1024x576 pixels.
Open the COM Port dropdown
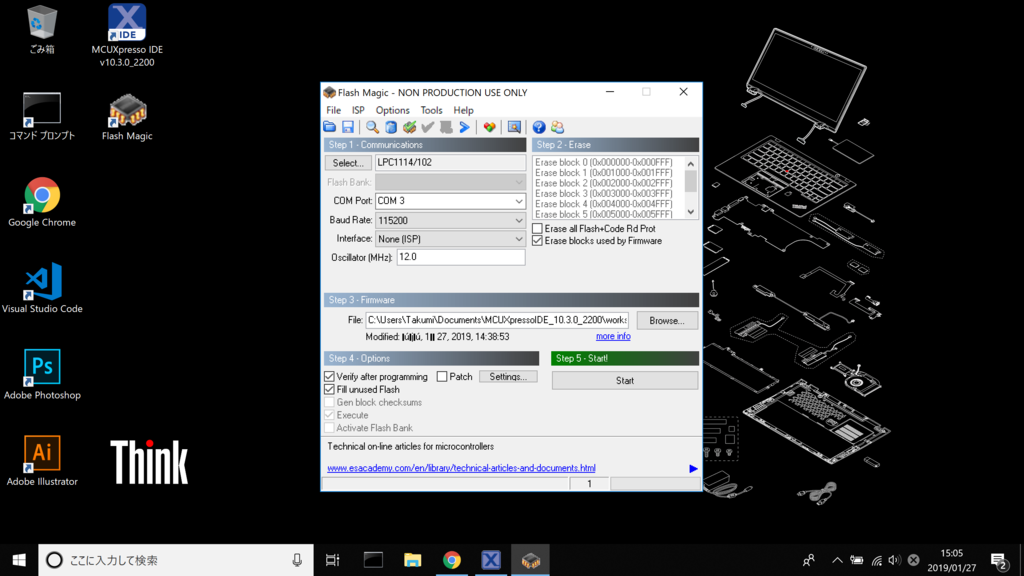click(x=519, y=201)
